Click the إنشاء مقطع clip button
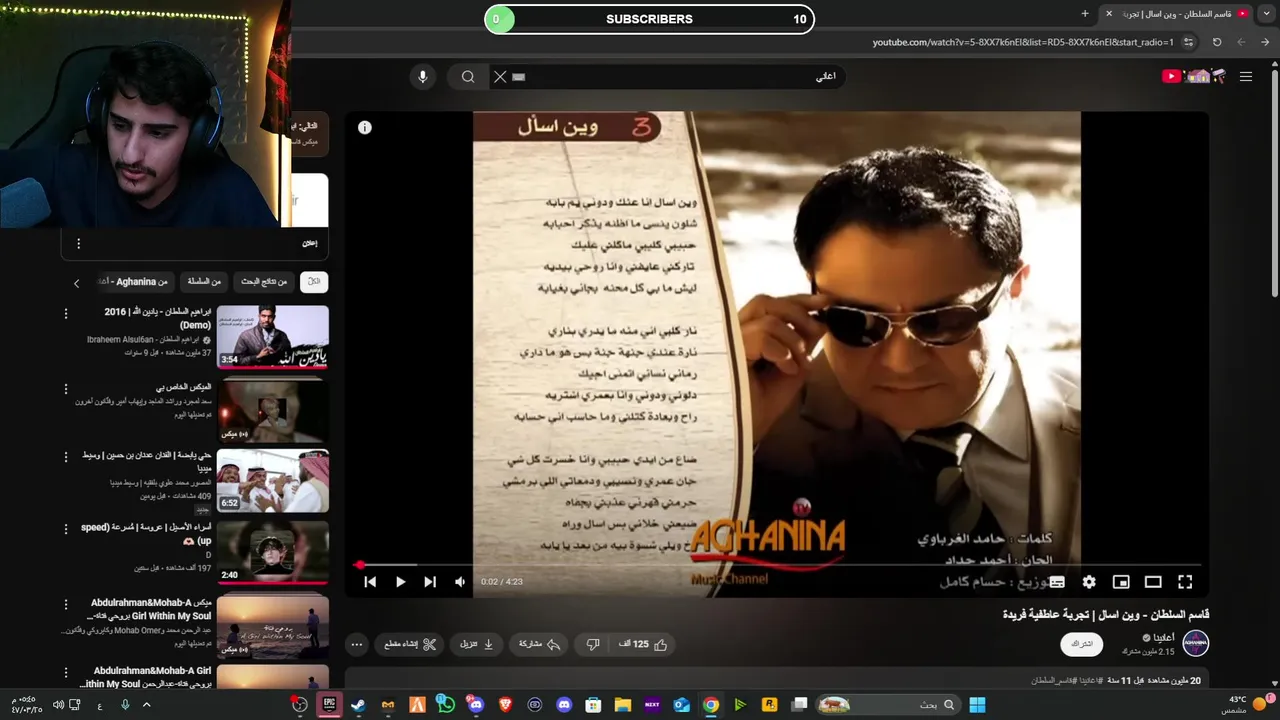Viewport: 1280px width, 720px height. 411,645
